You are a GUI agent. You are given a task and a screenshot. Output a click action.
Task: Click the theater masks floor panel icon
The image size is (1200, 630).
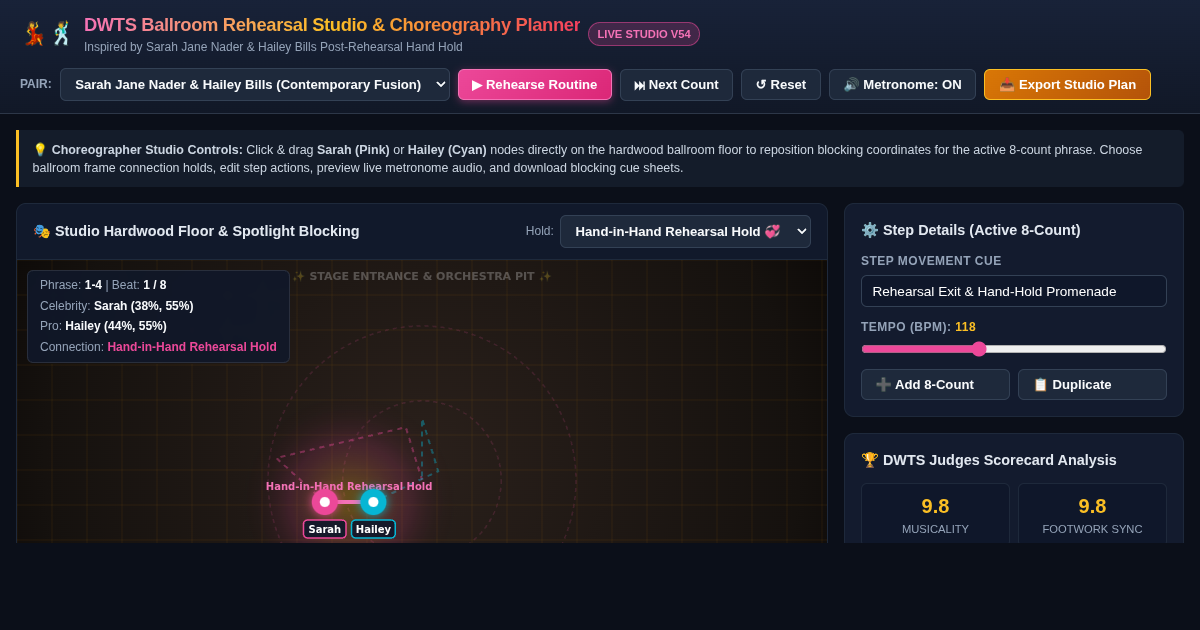click(x=42, y=231)
